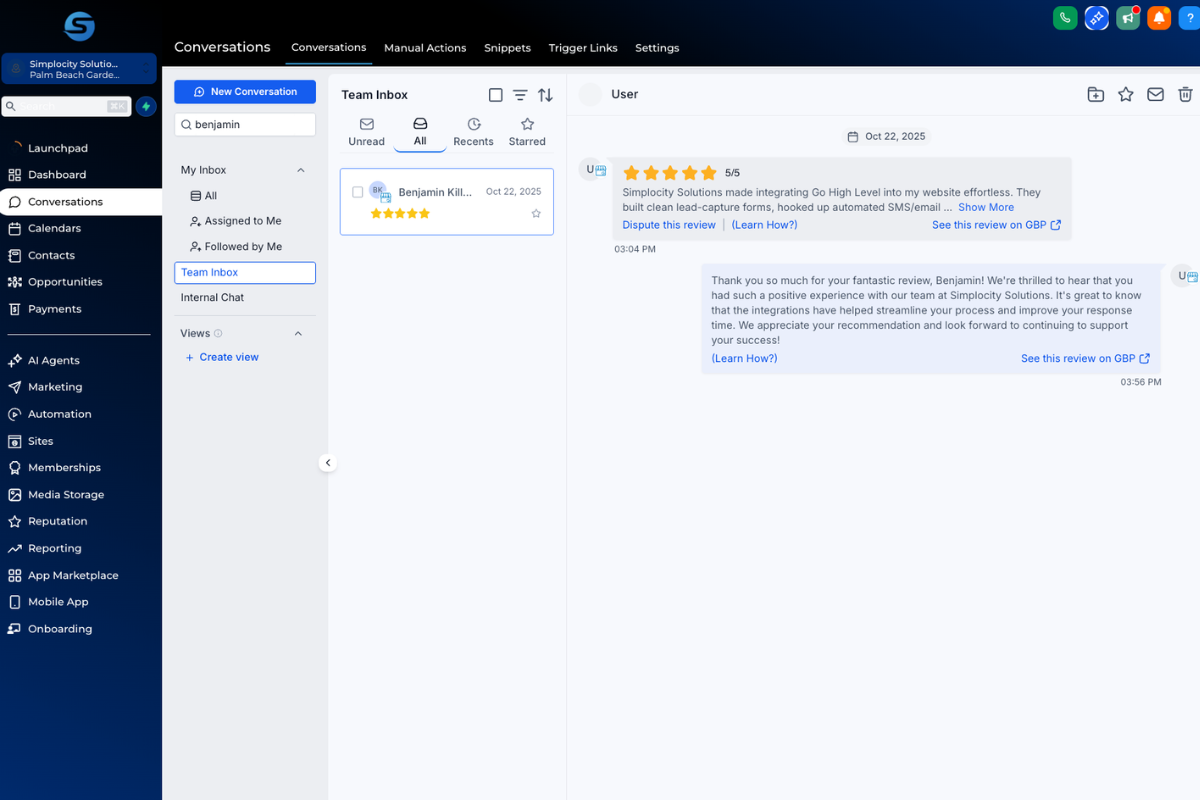Star Benjamin's conversation in the list
1200x800 pixels.
tap(537, 212)
